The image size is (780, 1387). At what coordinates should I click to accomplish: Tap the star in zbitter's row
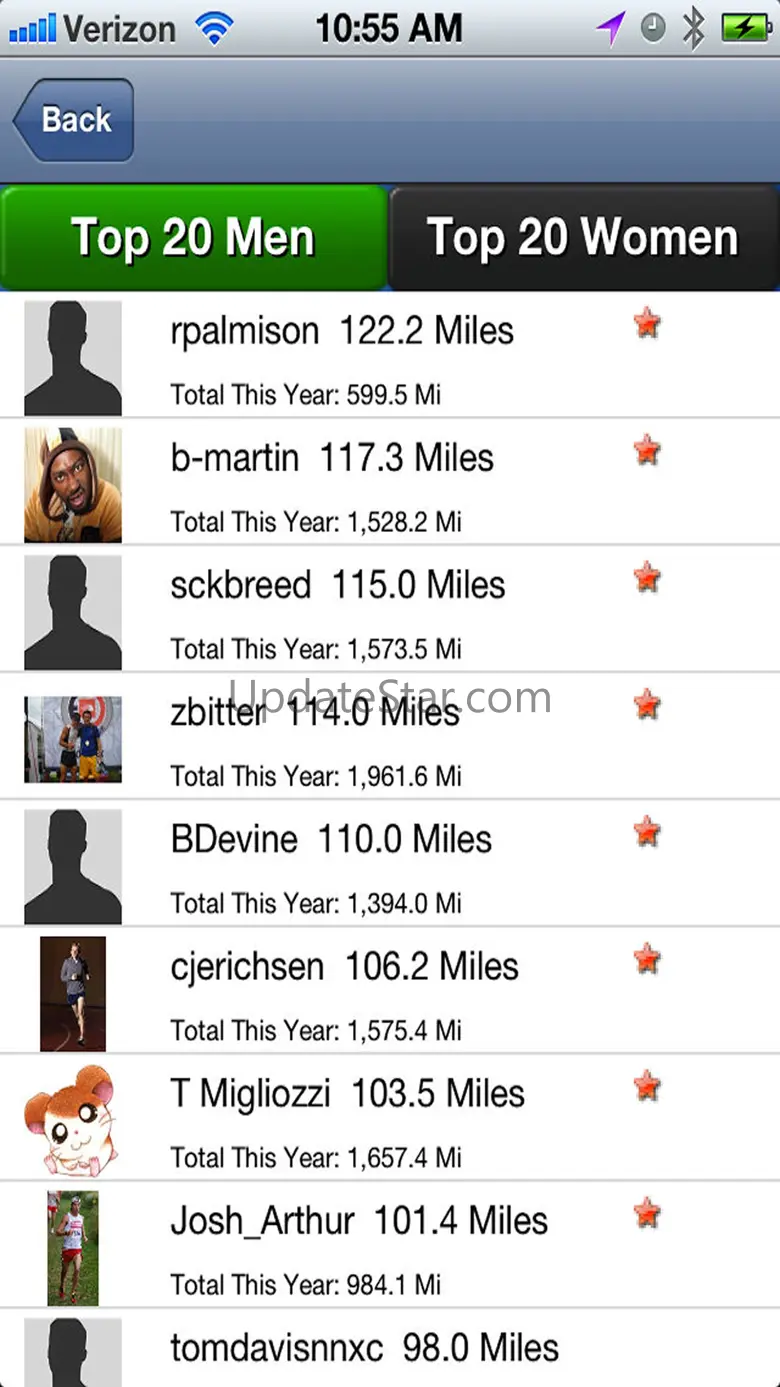pos(647,705)
